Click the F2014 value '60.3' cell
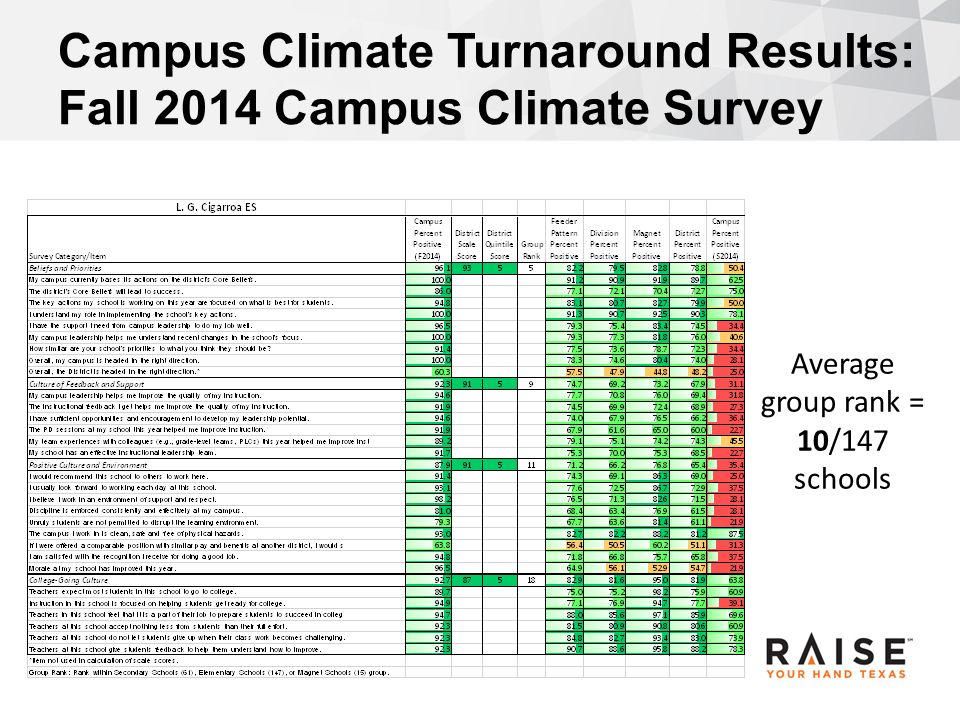 point(428,372)
